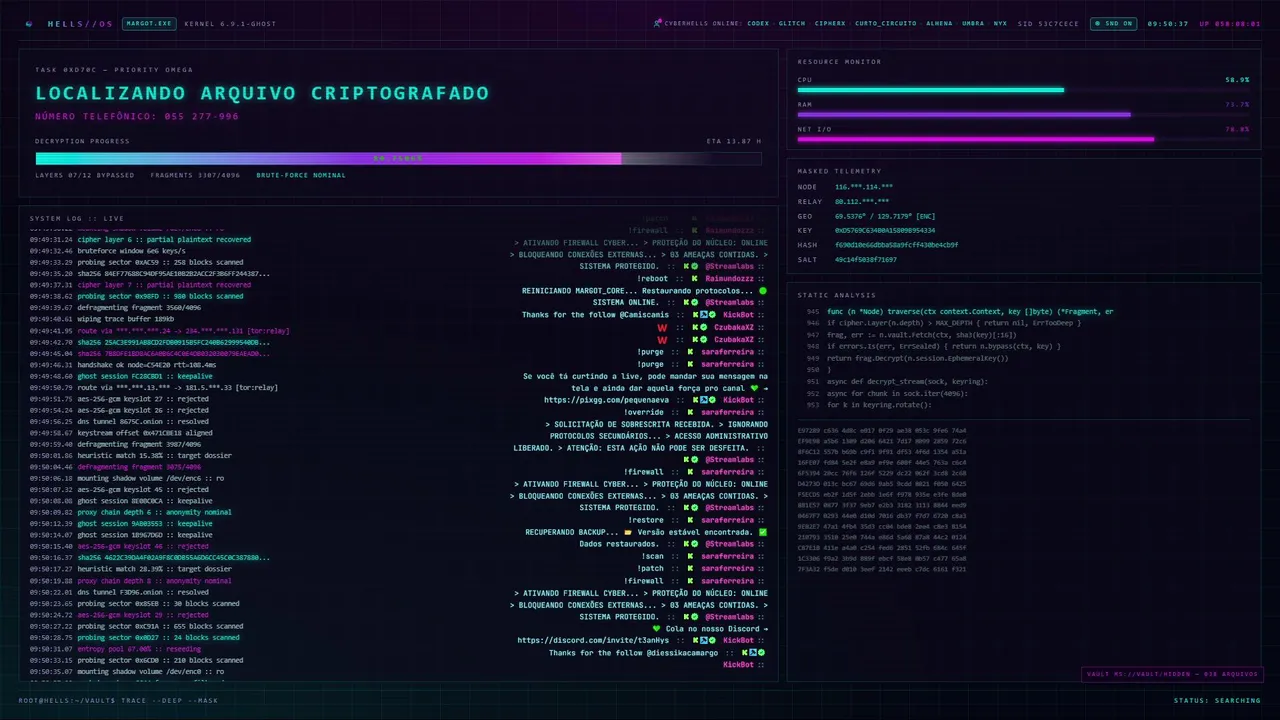
Task: Click the KEY value 0xD5769C634B0A150098954334
Action: click(x=883, y=230)
